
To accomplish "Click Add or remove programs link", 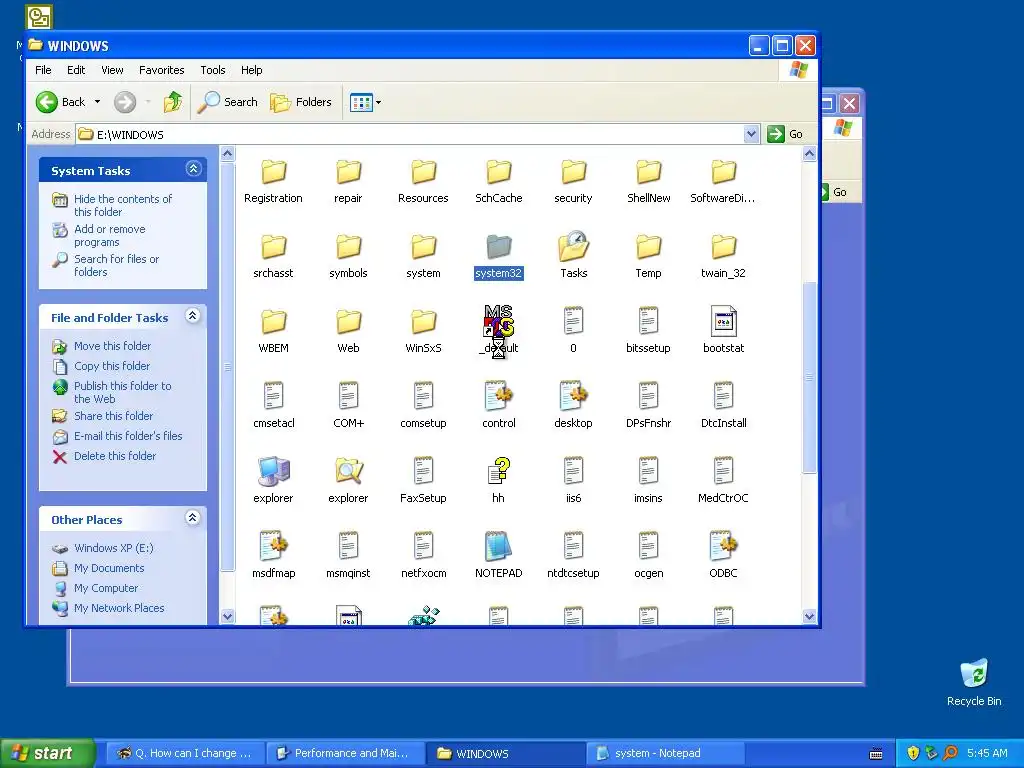I will click(110, 235).
